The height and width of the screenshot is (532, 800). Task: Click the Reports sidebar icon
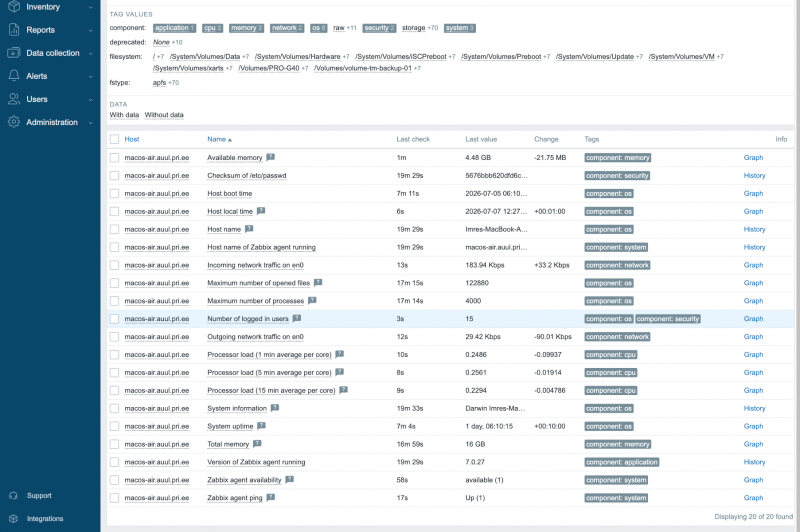pyautogui.click(x=14, y=30)
